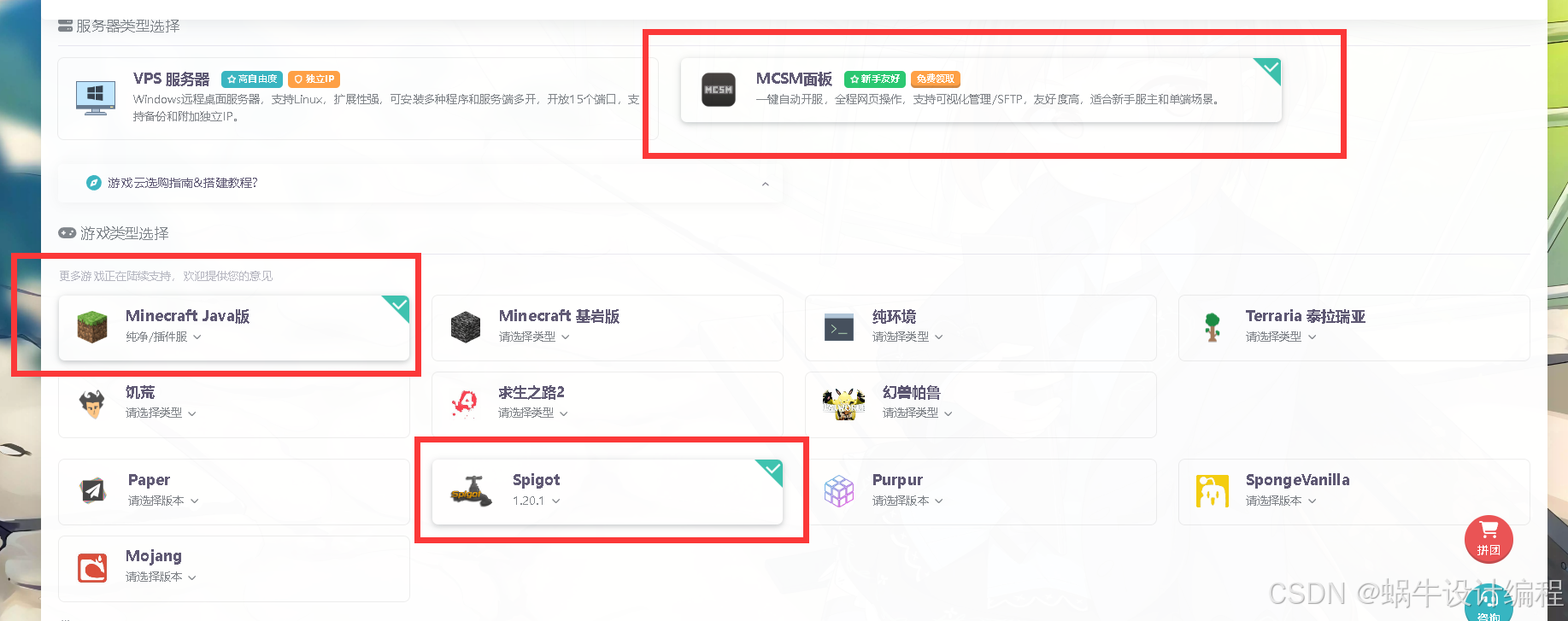Click the 咨询 headset button
Screen dimensions: 1568x621
point(1489,605)
